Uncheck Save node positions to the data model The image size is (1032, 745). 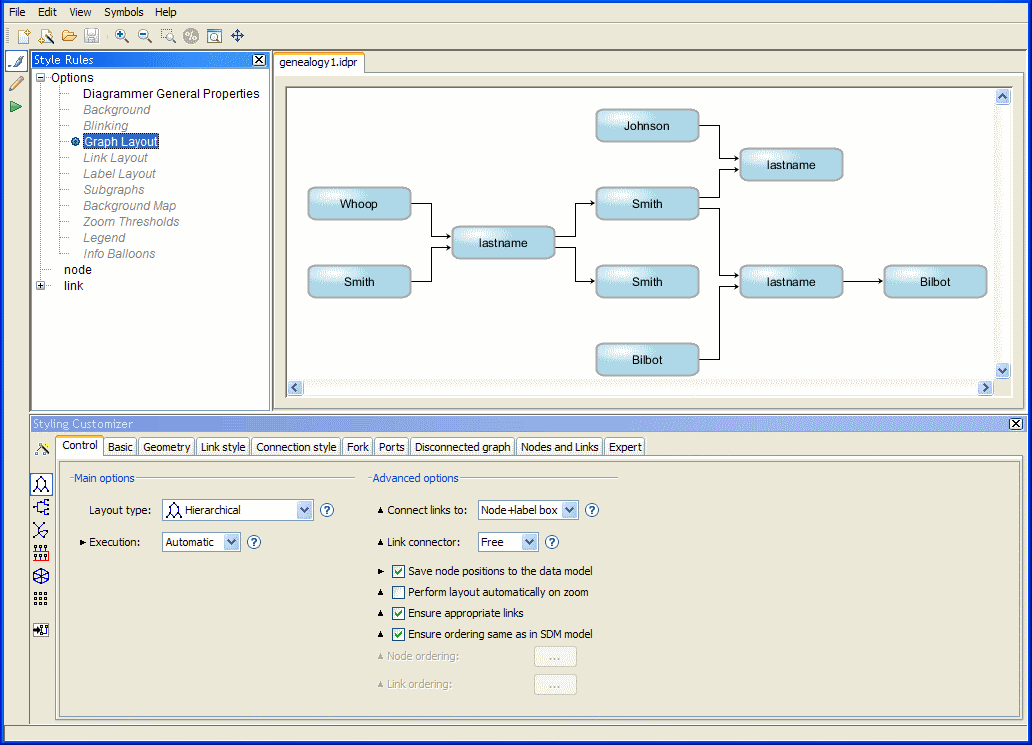point(398,571)
